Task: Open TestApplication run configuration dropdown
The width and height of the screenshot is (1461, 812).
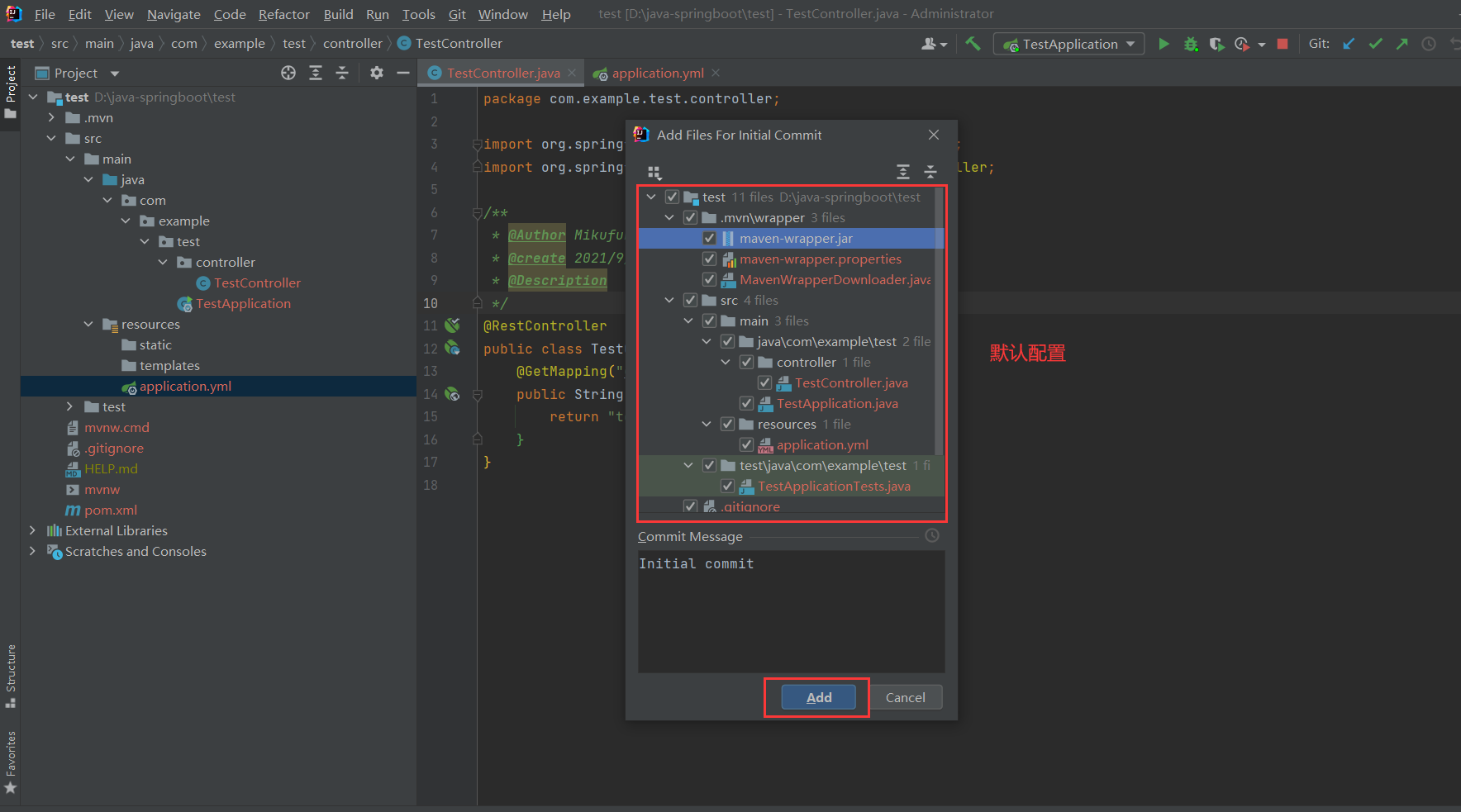Action: coord(1068,44)
